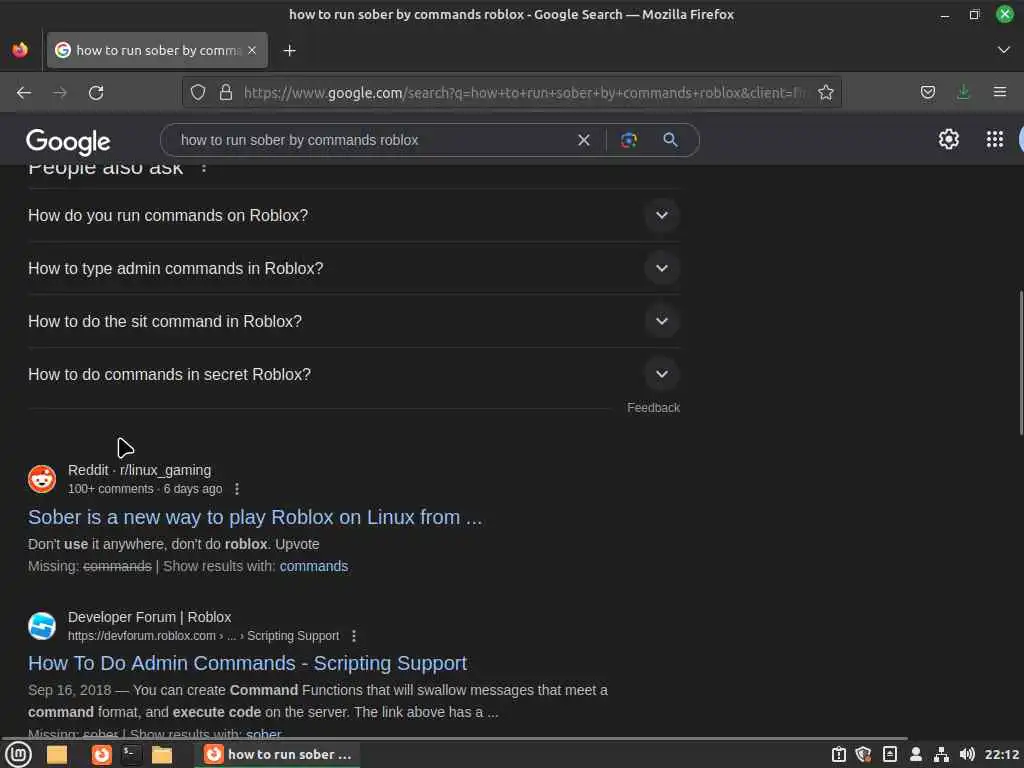Open the taskbar Firefox window button
This screenshot has width=1024, height=768.
[278, 754]
